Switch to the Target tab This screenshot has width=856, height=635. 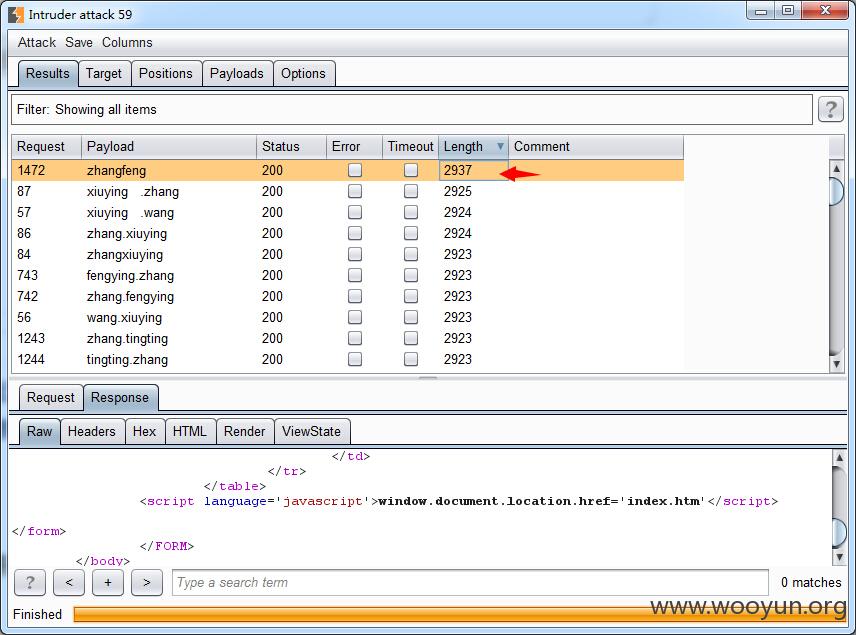pyautogui.click(x=104, y=74)
